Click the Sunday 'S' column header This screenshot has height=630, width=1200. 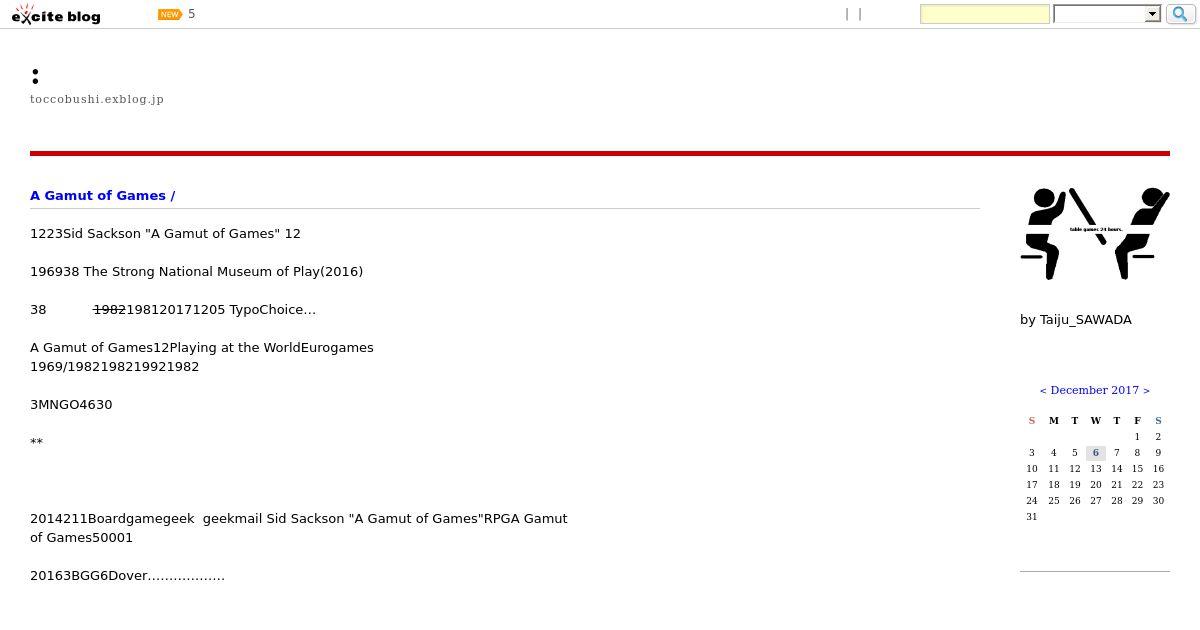coord(1032,420)
